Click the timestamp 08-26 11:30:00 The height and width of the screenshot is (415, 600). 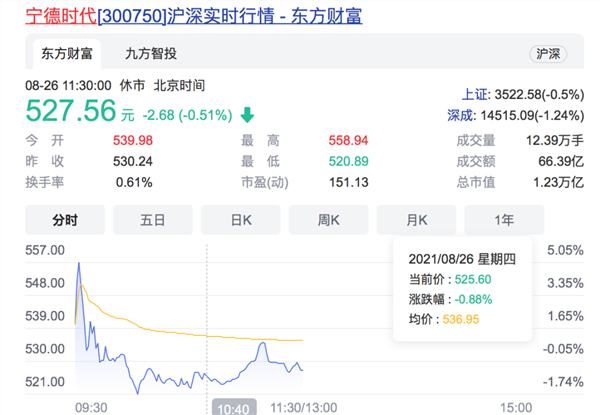[x=68, y=85]
